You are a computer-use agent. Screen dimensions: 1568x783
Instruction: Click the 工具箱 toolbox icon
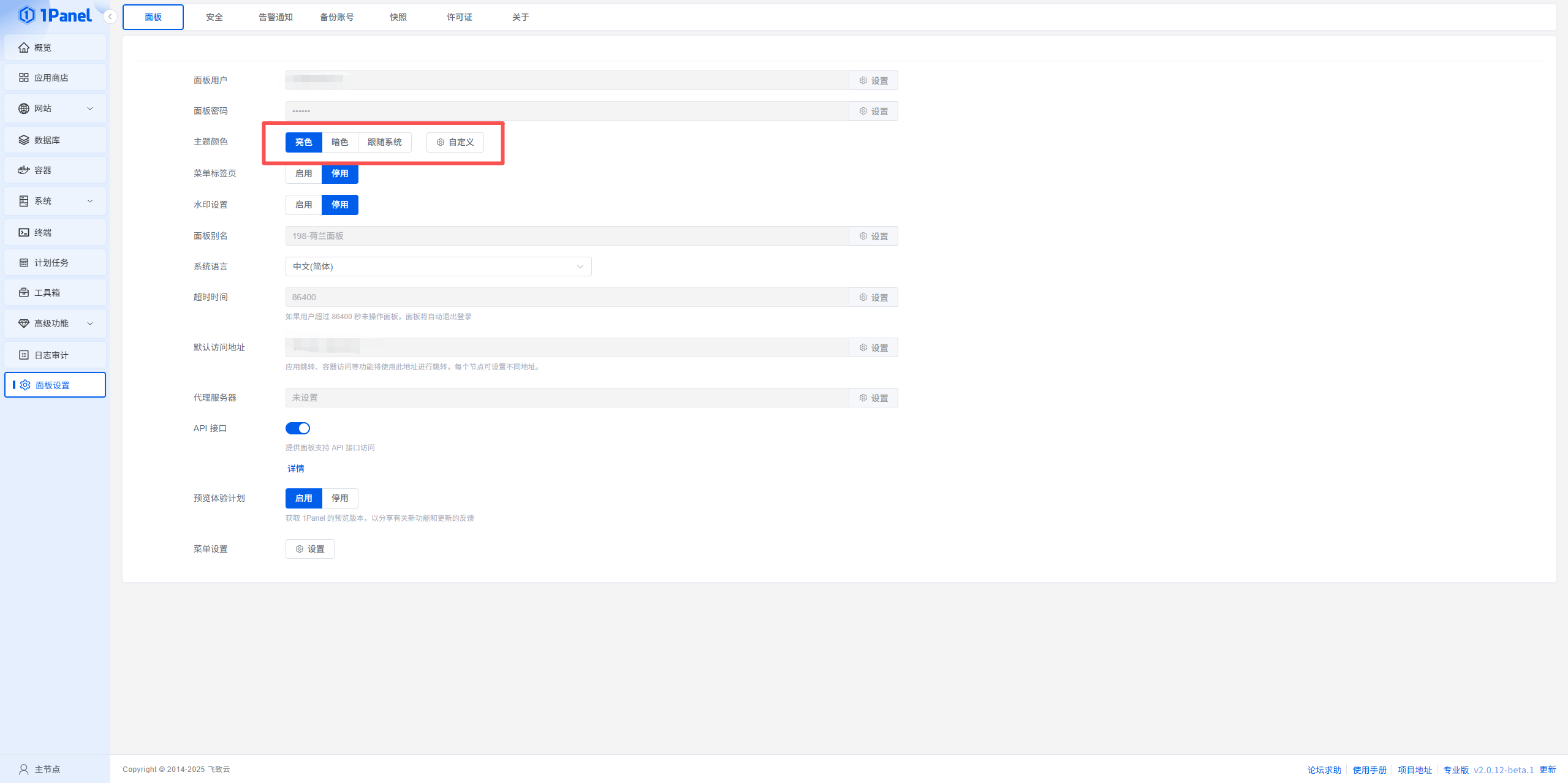coord(24,293)
